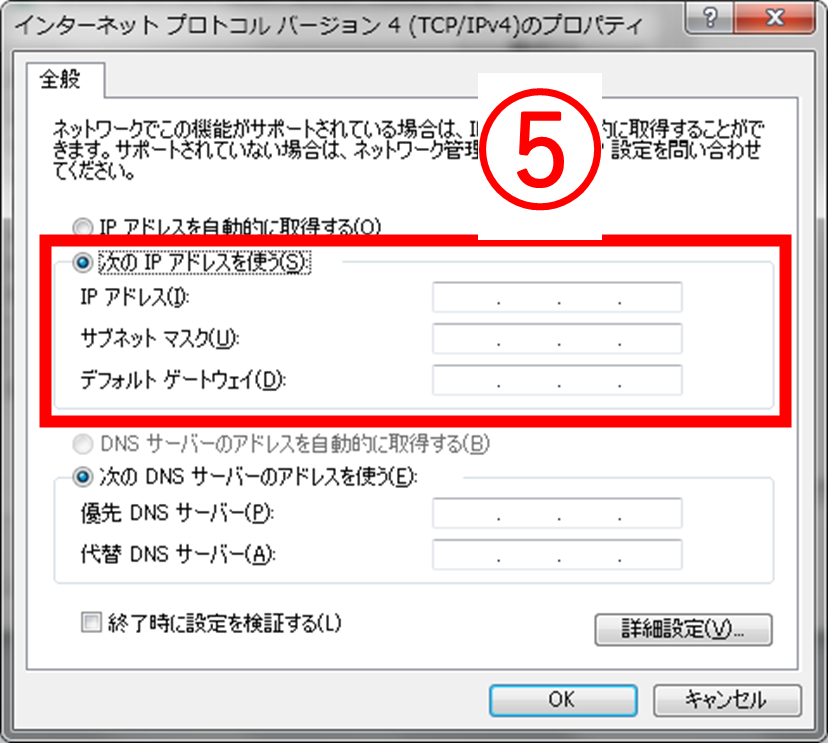
Task: Click the dialog title bar text
Action: pos(328,25)
